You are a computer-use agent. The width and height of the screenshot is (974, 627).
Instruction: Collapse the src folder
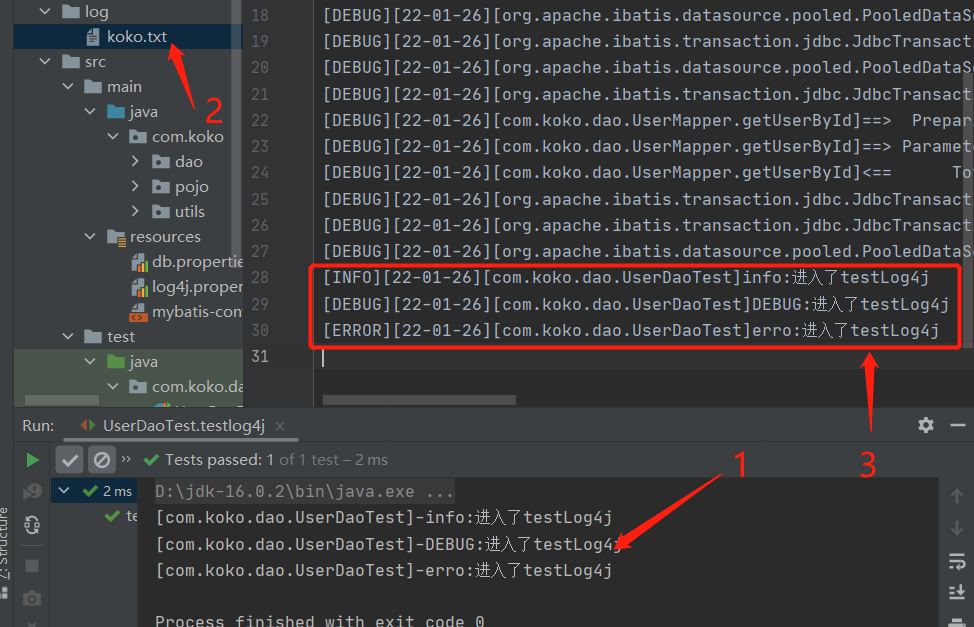pyautogui.click(x=45, y=62)
